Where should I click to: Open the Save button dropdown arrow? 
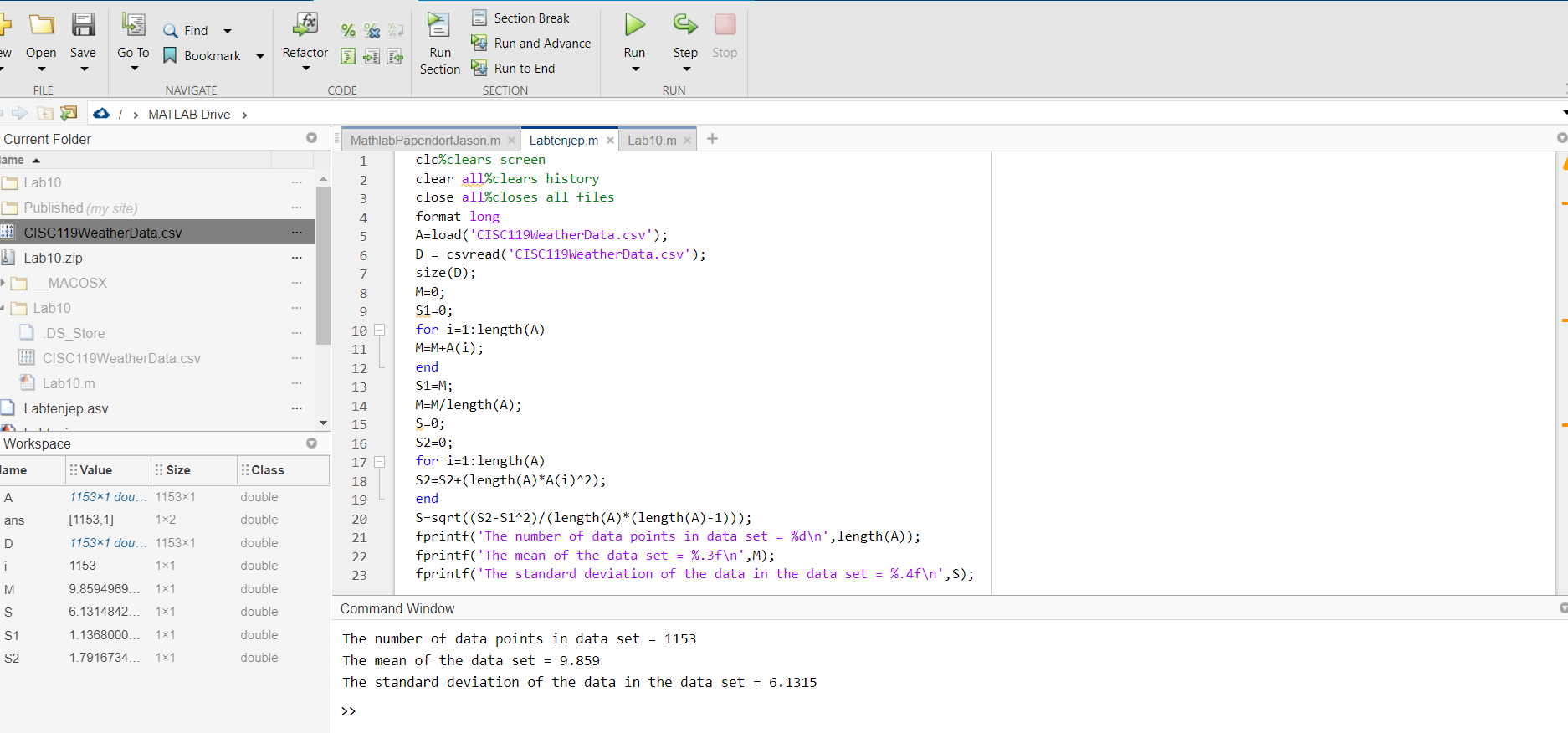tap(83, 69)
